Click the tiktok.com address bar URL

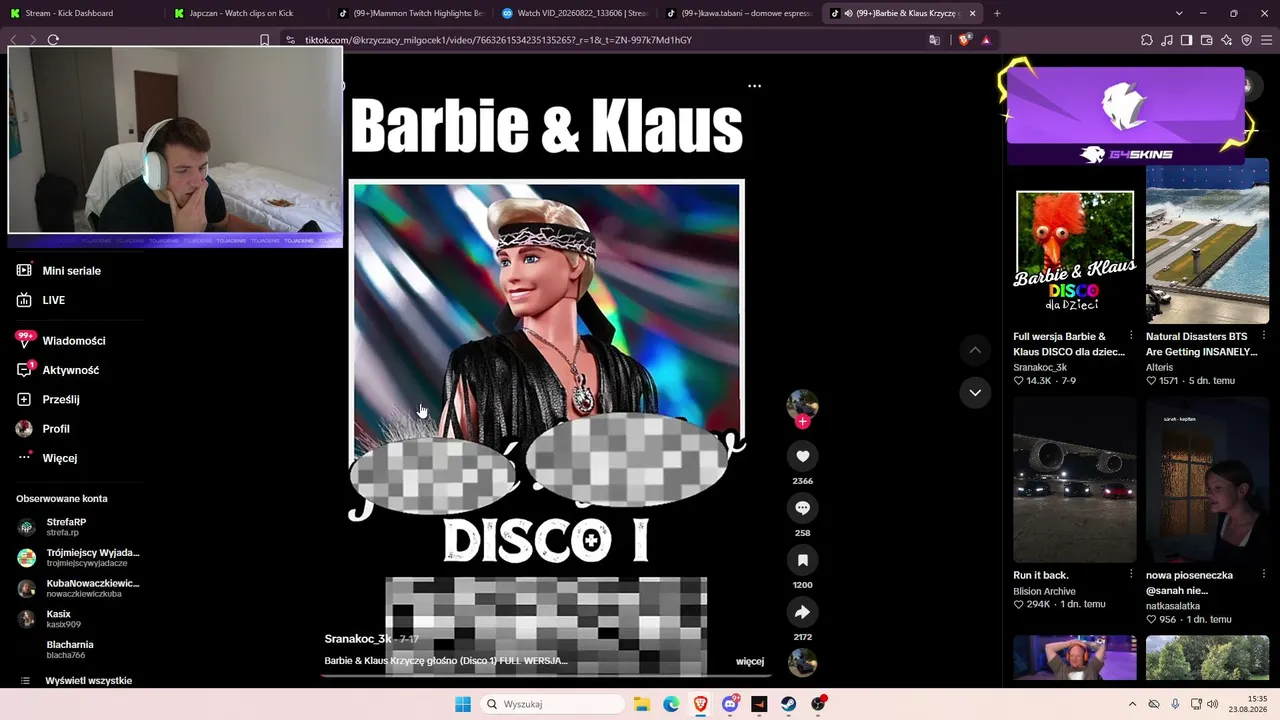pos(498,40)
